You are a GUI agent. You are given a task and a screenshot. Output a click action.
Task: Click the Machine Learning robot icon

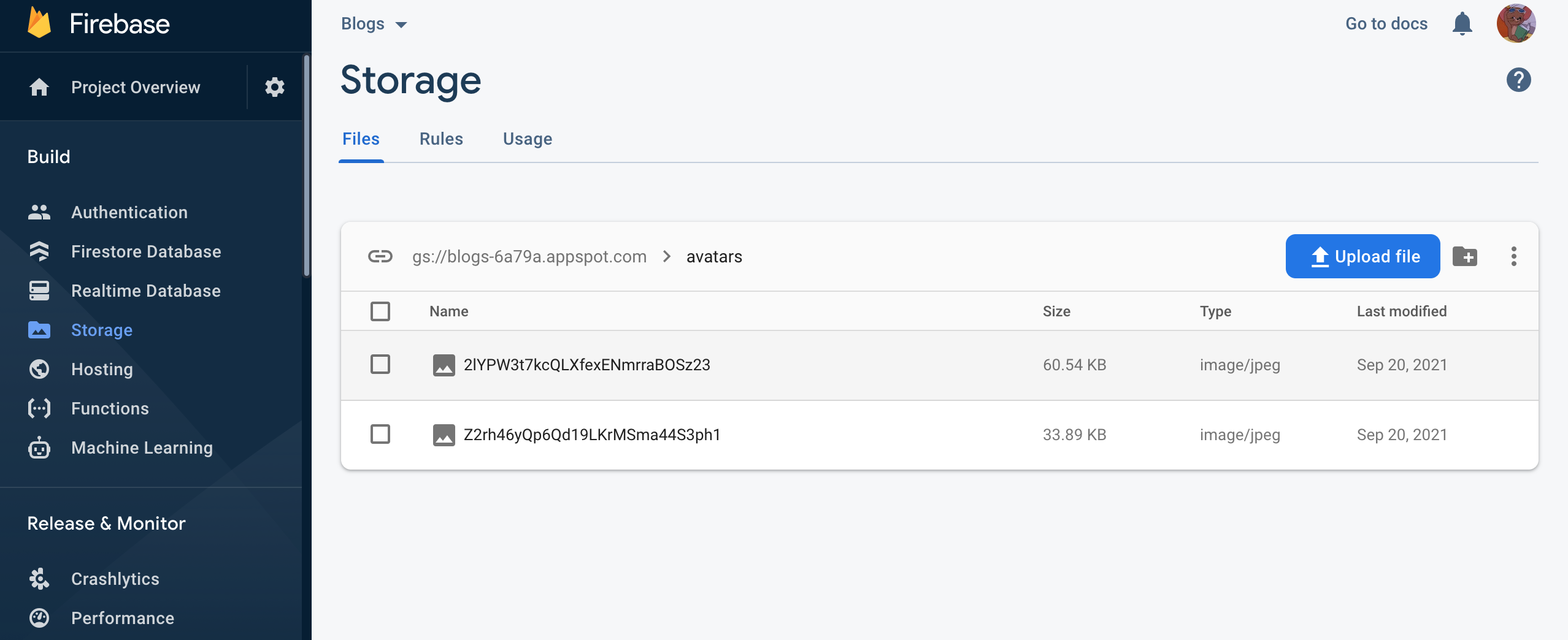(39, 448)
